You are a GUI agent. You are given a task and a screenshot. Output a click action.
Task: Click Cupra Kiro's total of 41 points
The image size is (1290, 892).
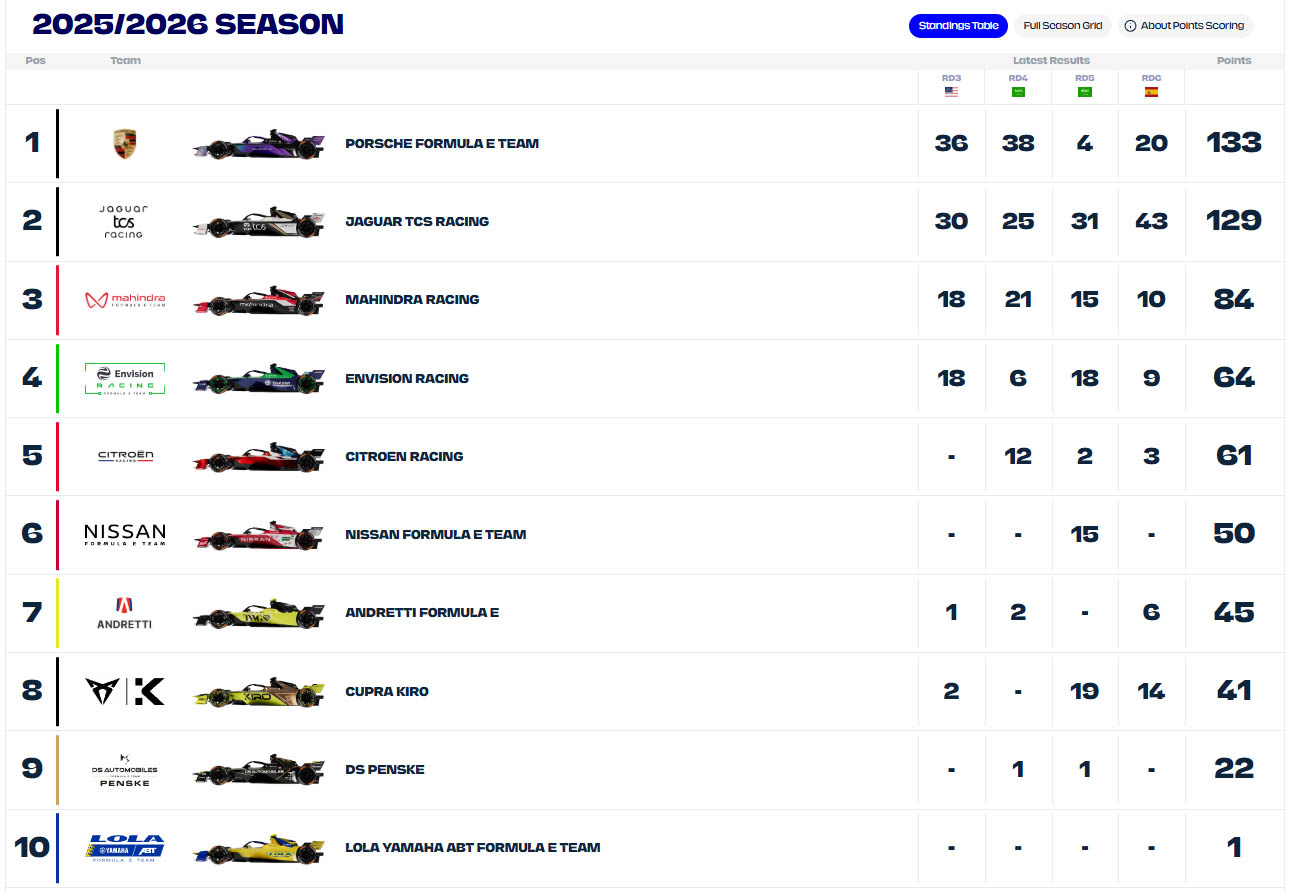point(1234,691)
